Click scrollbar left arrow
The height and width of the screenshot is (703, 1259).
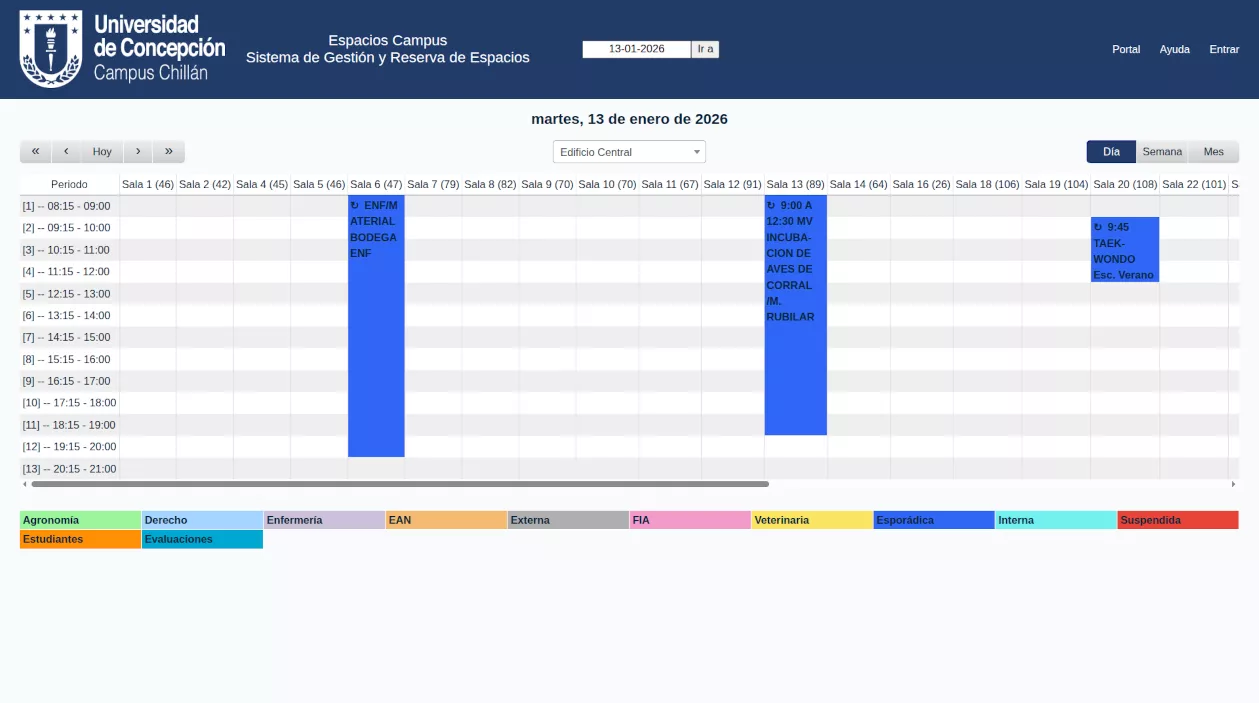pos(25,484)
